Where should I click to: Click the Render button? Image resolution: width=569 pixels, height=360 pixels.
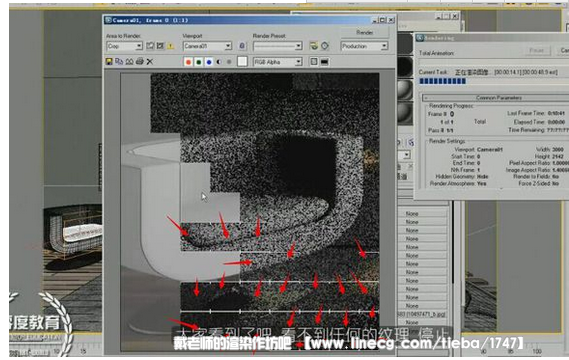click(x=364, y=33)
